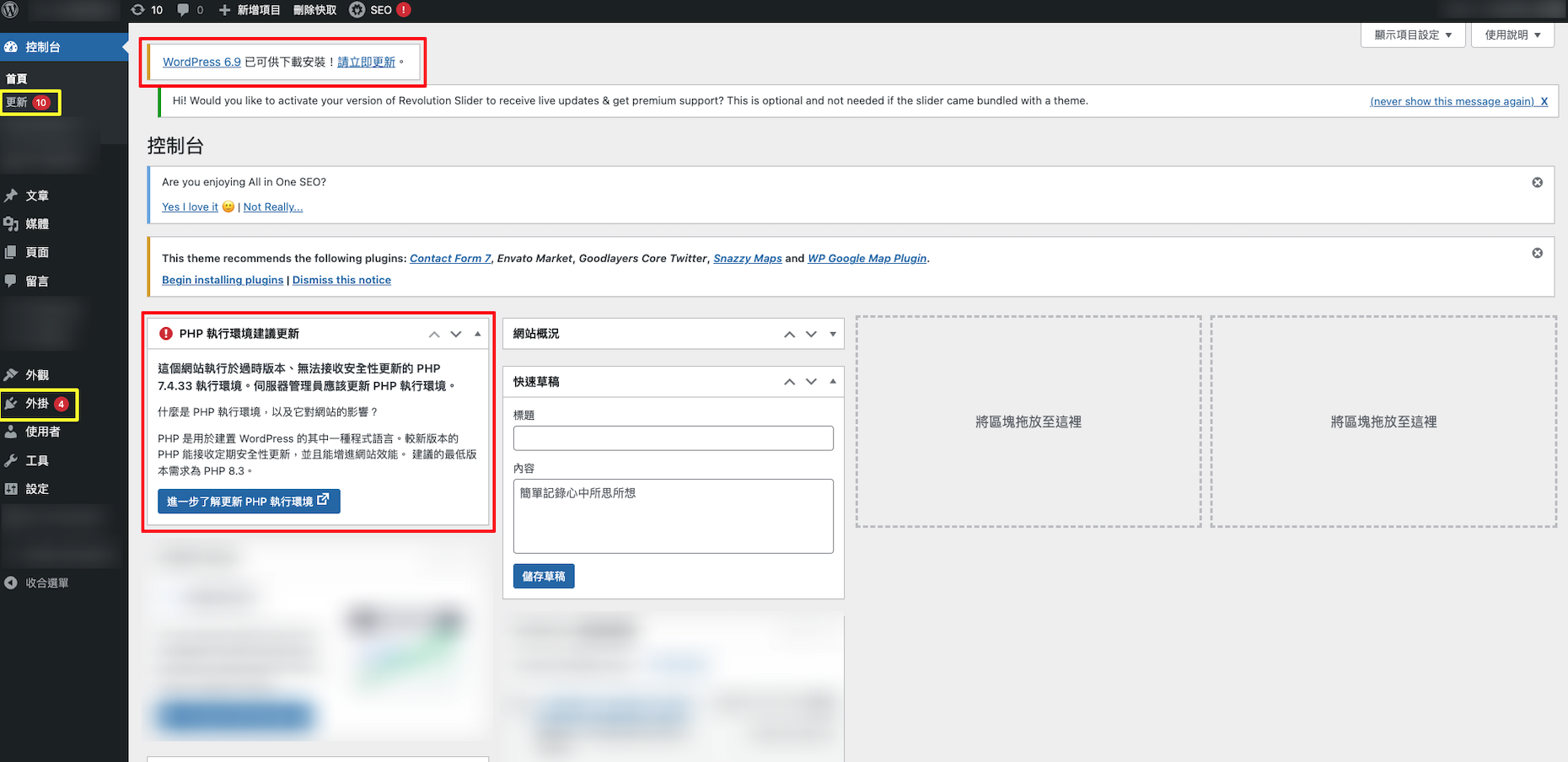Screen dimensions: 1568x762
Task: Go to 首頁 in the sidebar
Action: tap(17, 78)
